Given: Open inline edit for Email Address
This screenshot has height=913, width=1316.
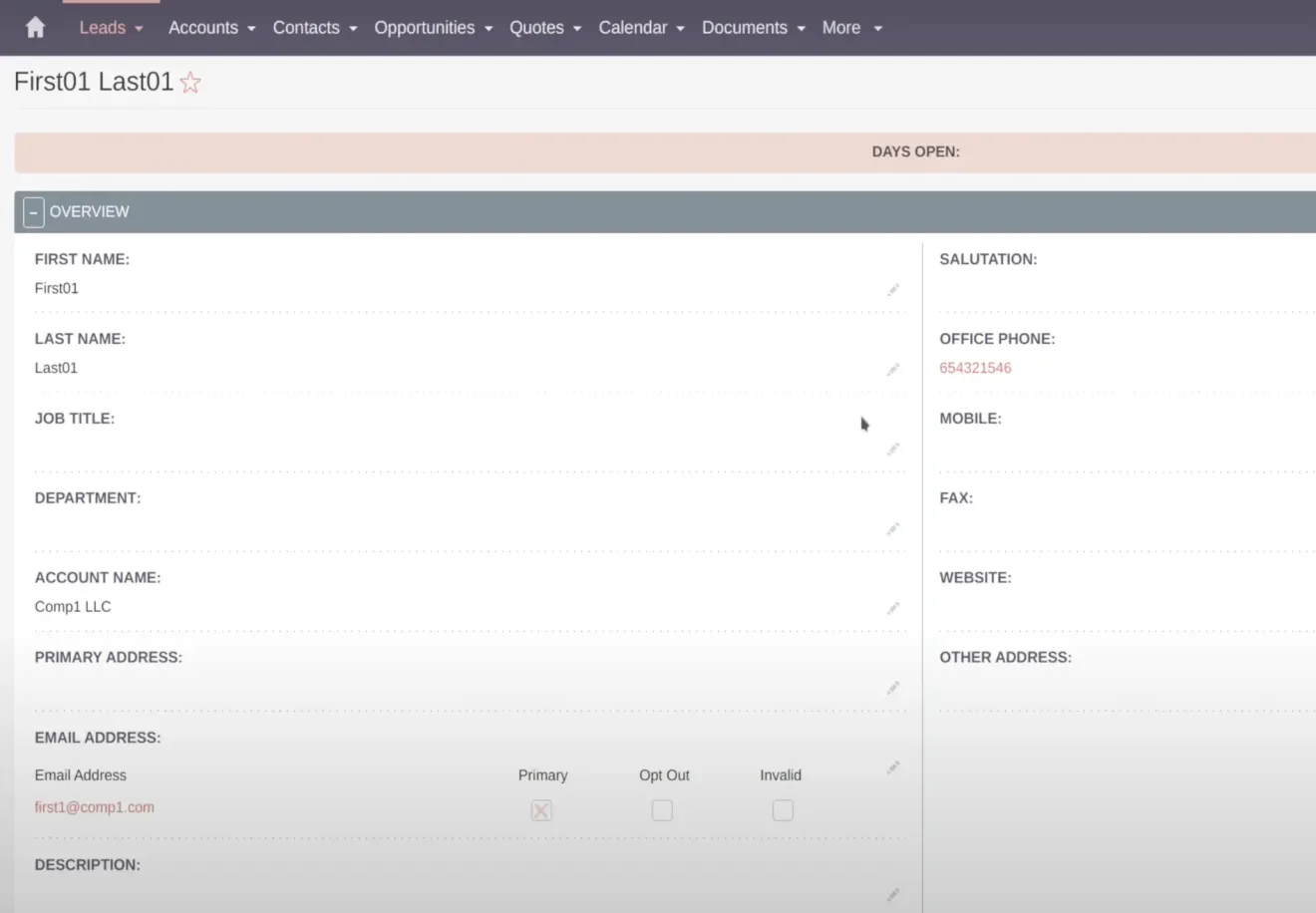Looking at the screenshot, I should [892, 767].
